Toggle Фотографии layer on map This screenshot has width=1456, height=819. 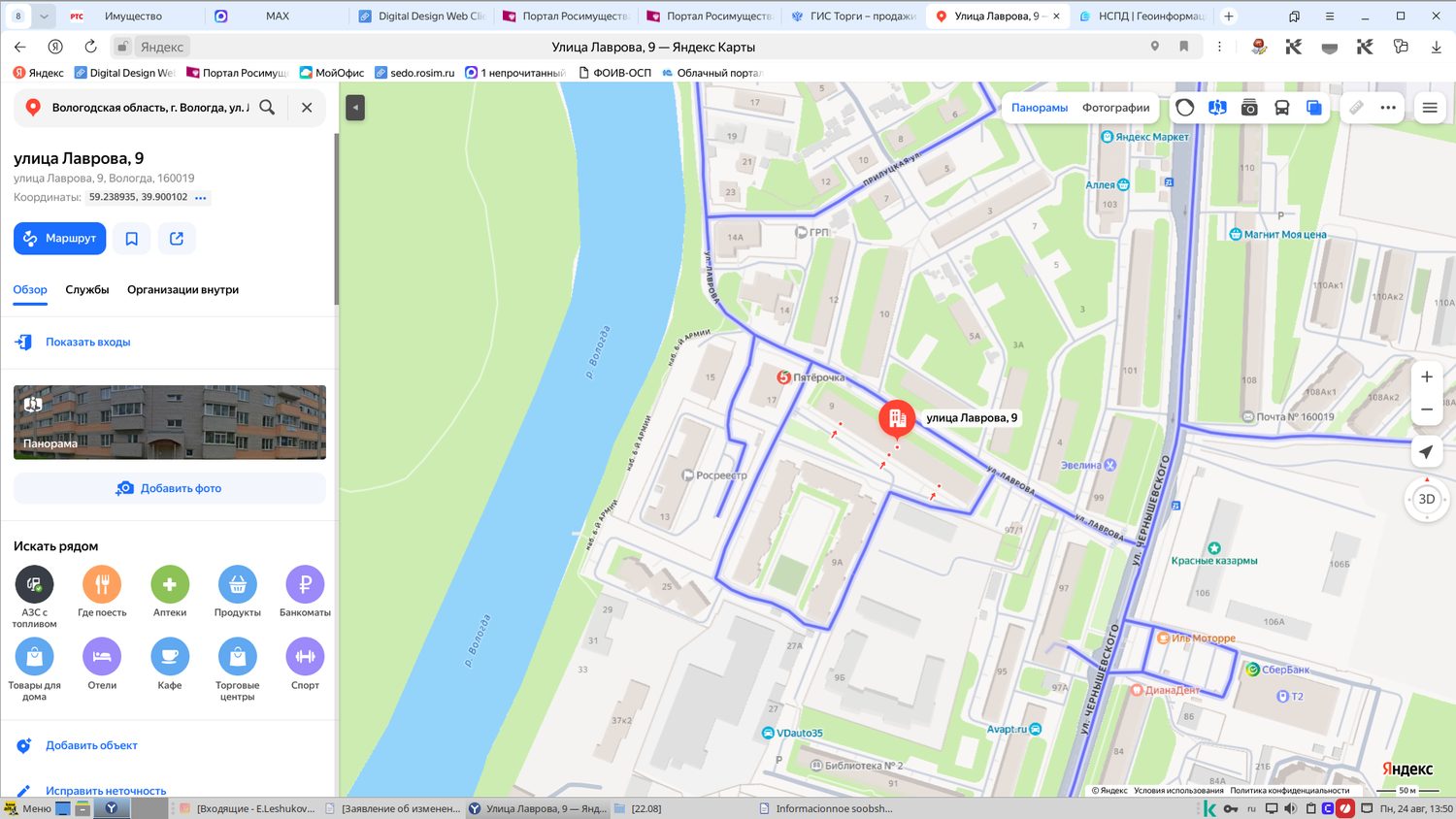pyautogui.click(x=1116, y=108)
